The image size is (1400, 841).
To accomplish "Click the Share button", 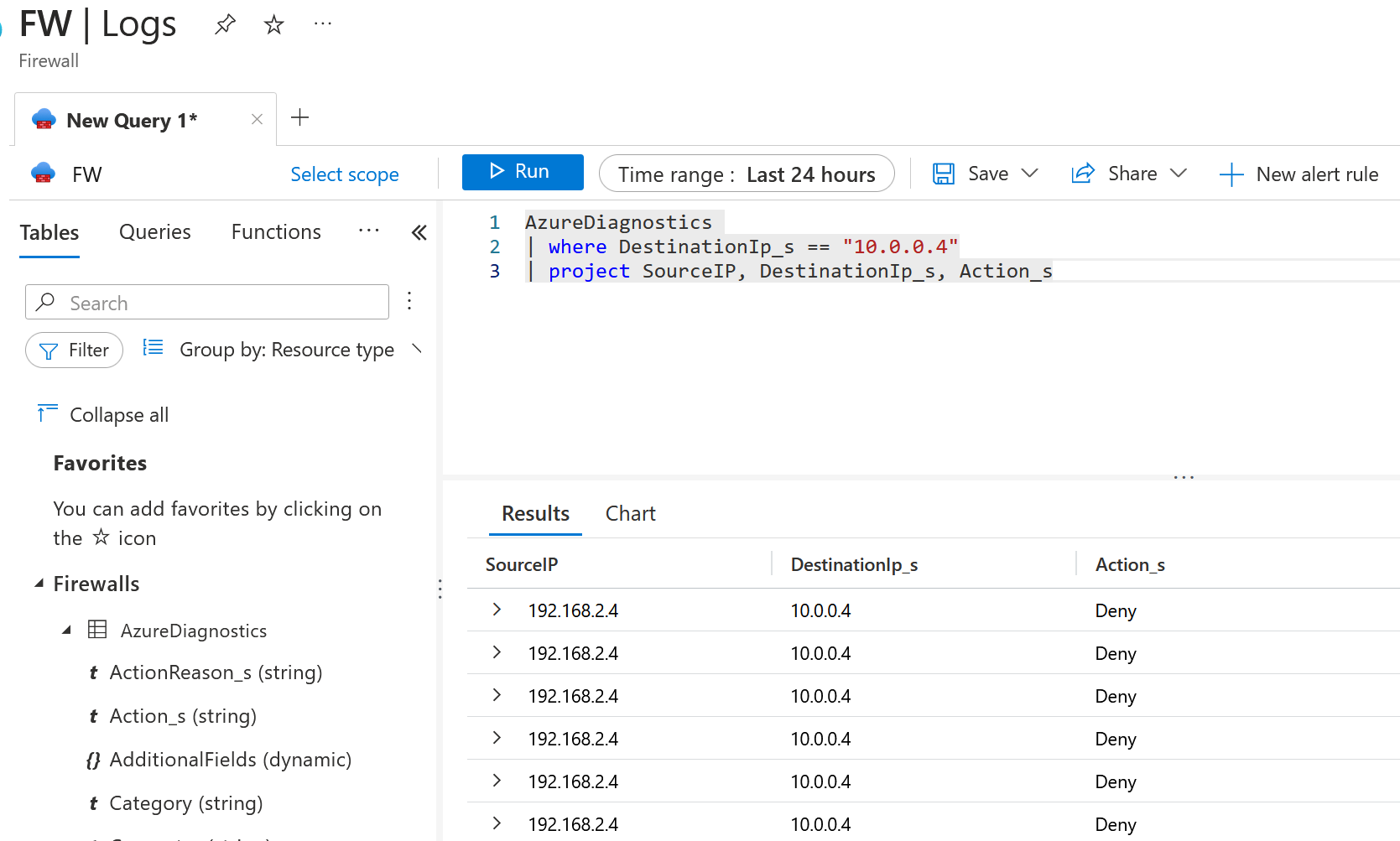I will (1115, 174).
